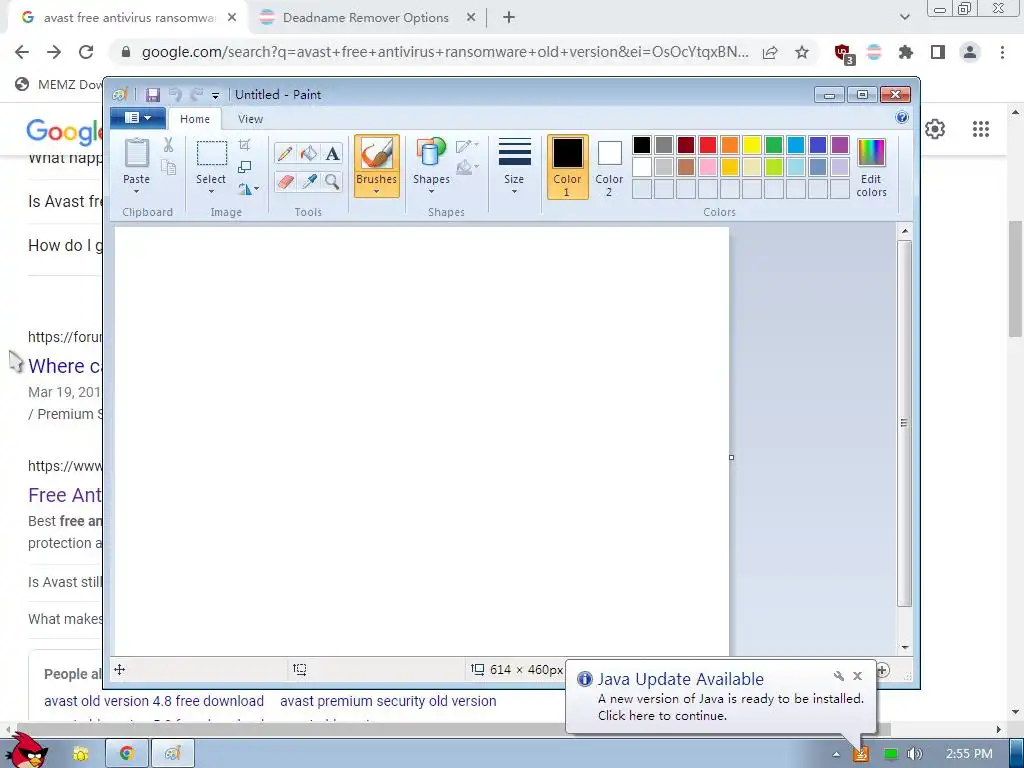This screenshot has width=1024, height=768.
Task: Bookmark this page with star icon
Action: coord(802,52)
